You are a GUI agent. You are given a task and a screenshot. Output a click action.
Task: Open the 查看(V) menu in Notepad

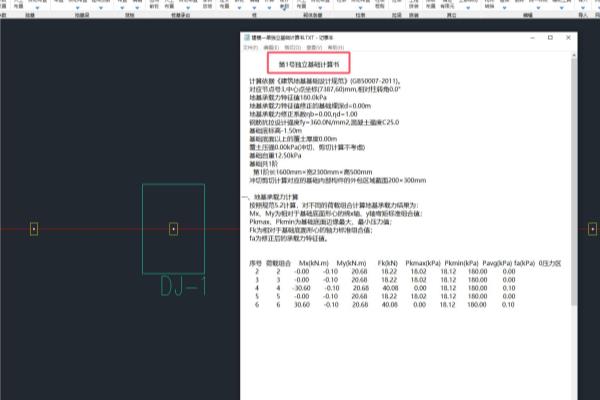[314, 47]
